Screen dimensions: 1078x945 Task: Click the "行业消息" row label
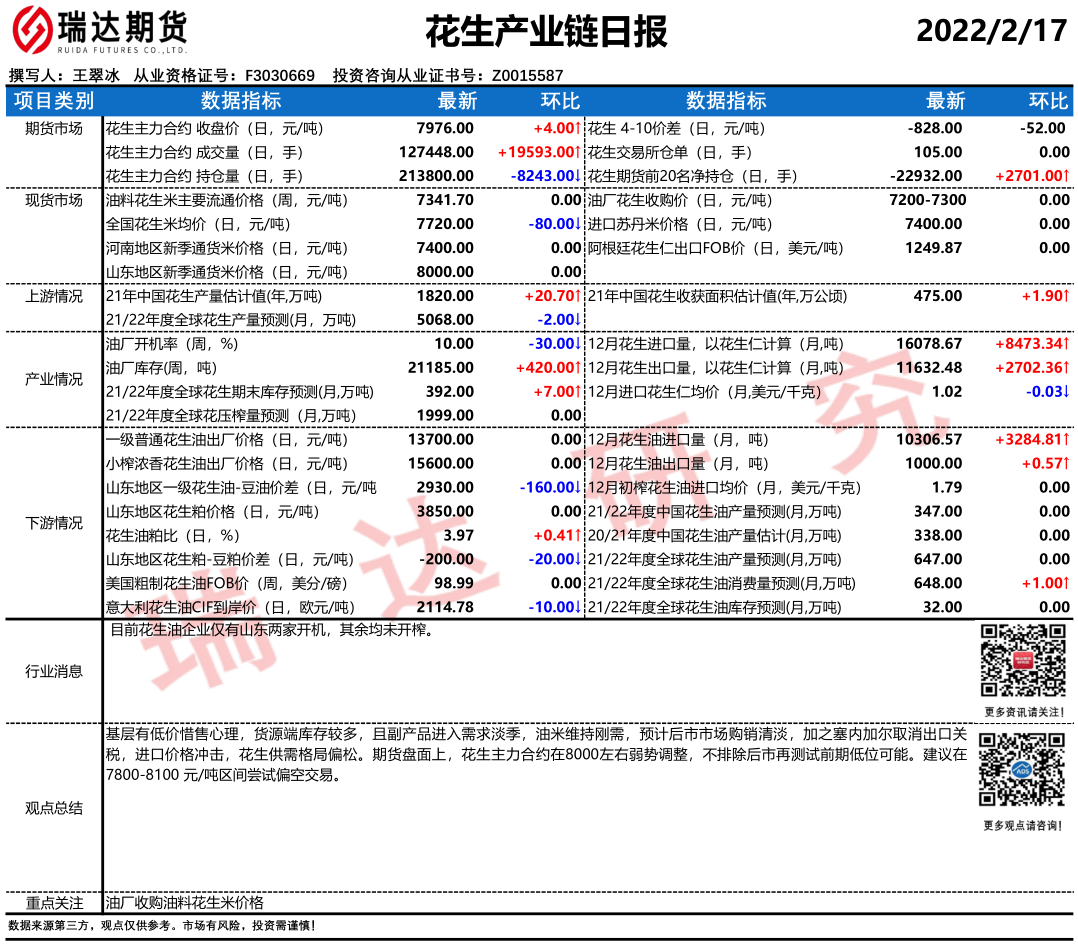(x=54, y=672)
